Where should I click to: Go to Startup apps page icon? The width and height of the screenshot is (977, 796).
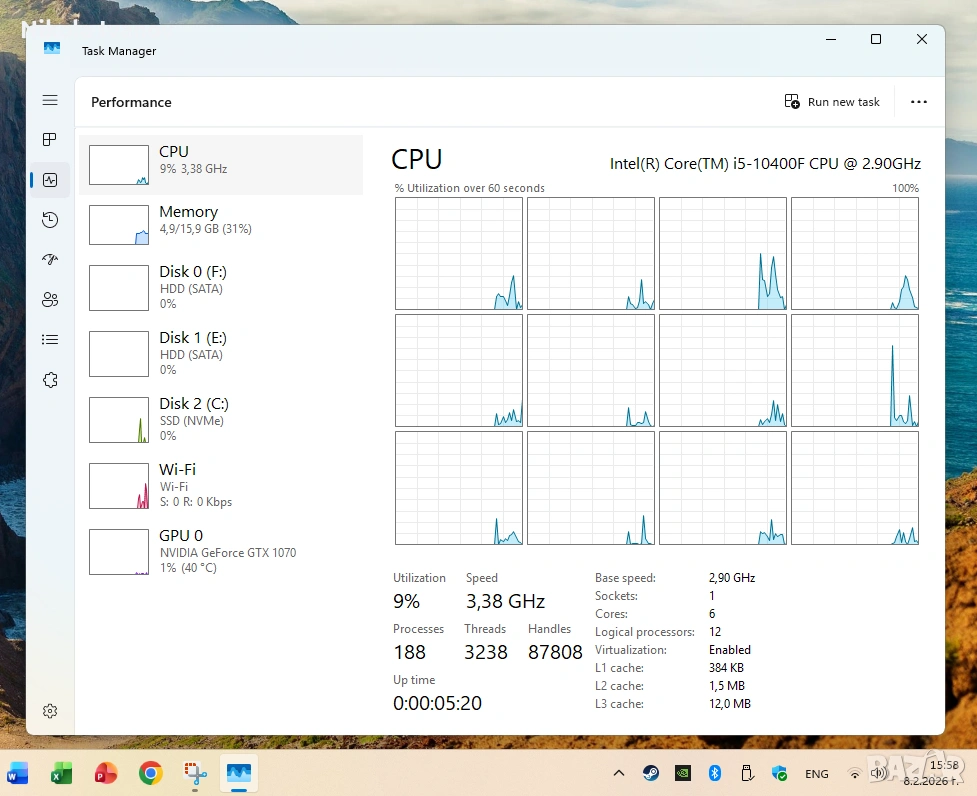(x=50, y=260)
